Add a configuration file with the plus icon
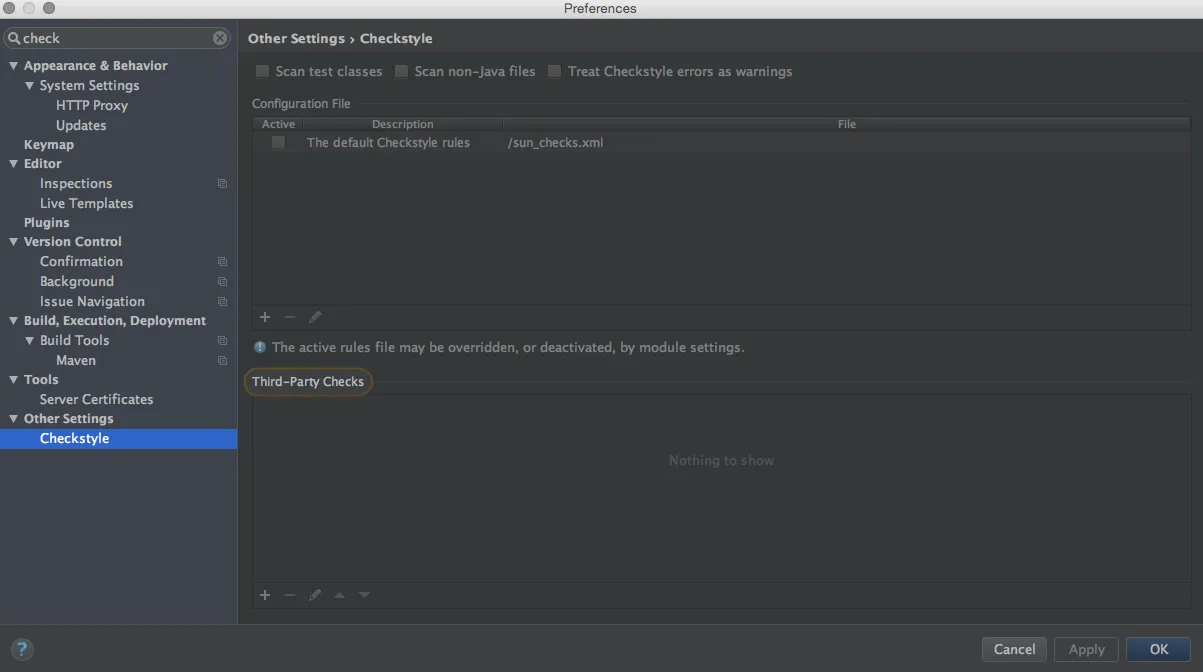This screenshot has height=672, width=1203. coord(265,317)
